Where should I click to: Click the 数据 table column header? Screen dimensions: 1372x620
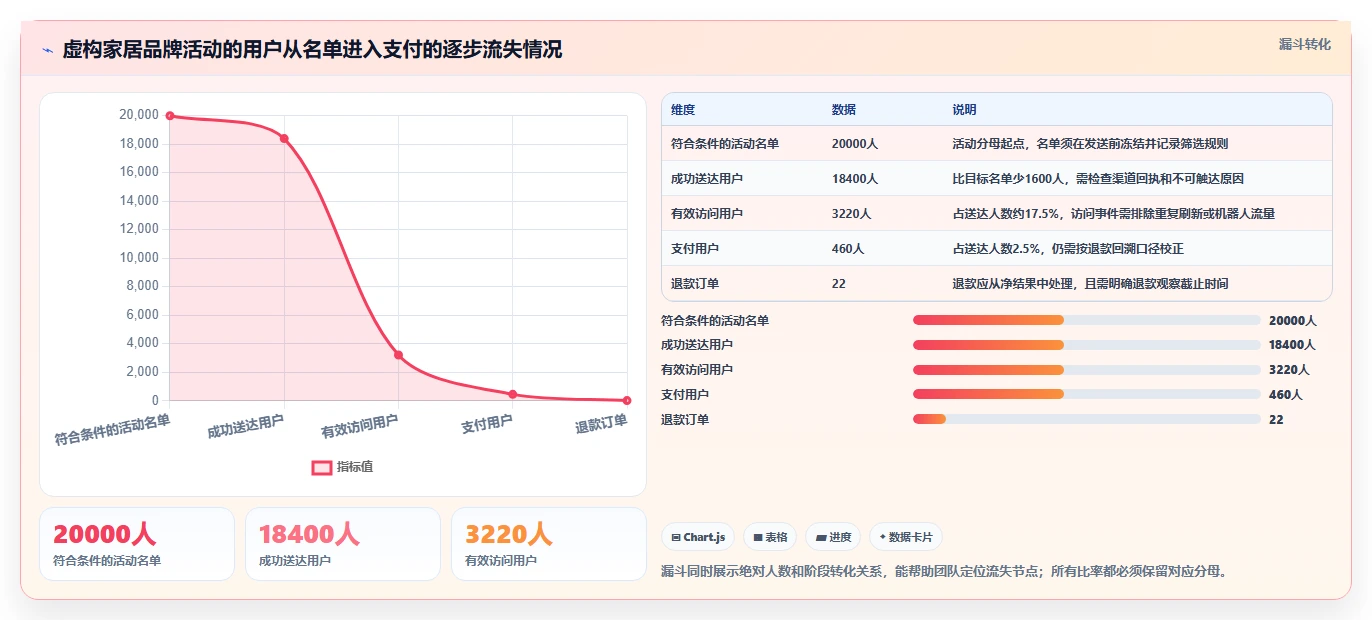(x=844, y=110)
